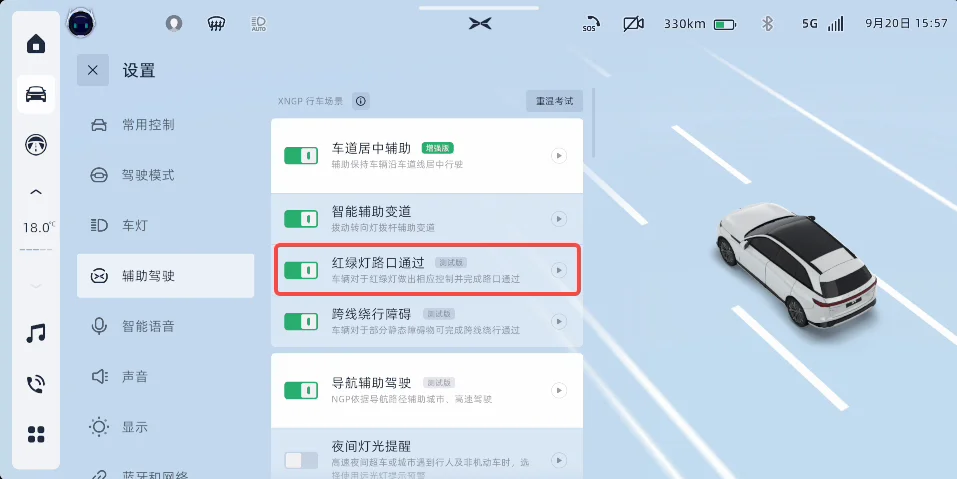Screen dimensions: 957x479
Task: Click the XNGP info icon
Action: click(361, 101)
